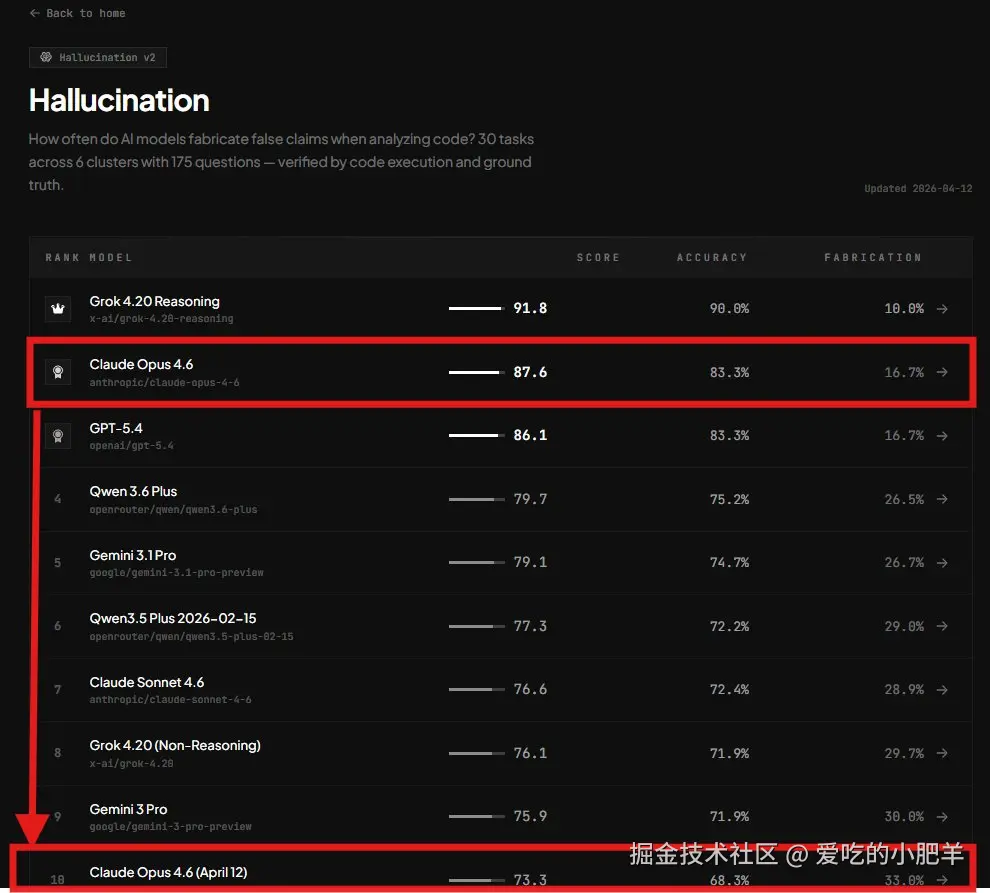Open details arrow for Qwen 3.6 Plus
This screenshot has width=990, height=893.
point(942,499)
